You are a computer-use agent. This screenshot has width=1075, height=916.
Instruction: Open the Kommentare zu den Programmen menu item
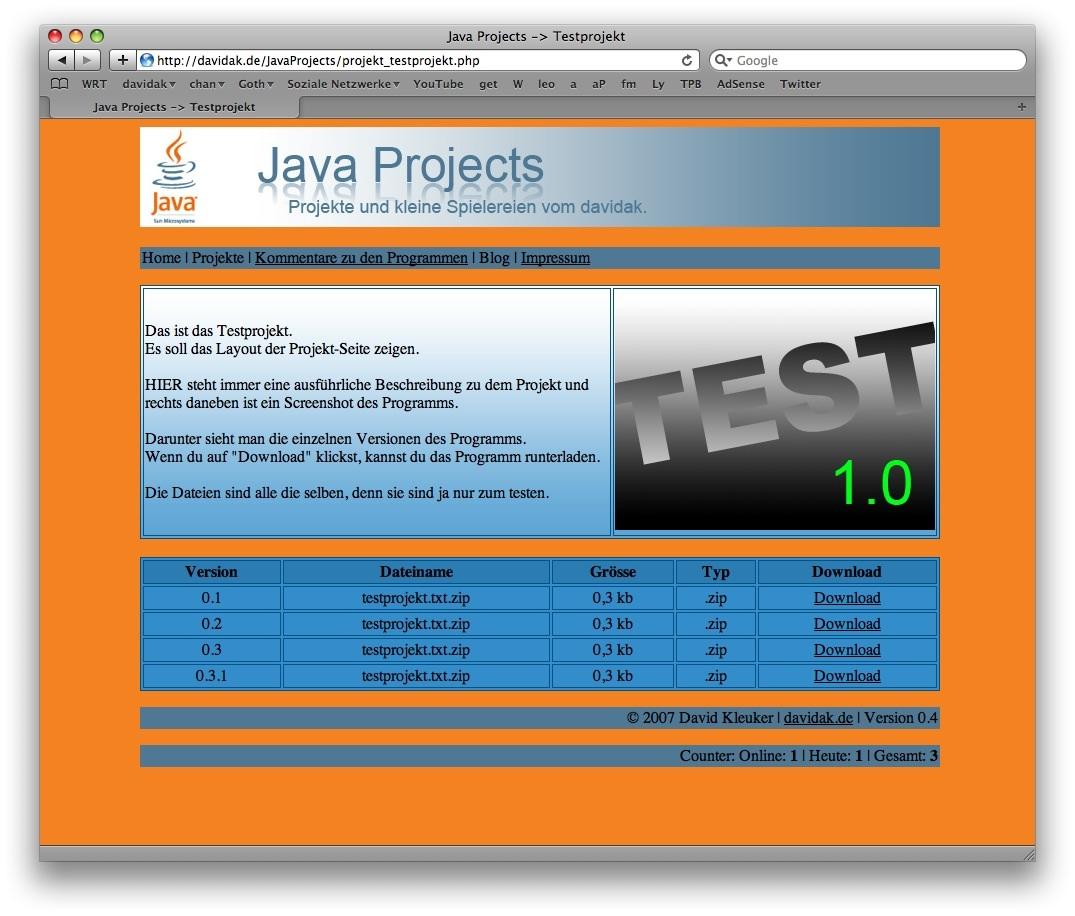pyautogui.click(x=360, y=258)
